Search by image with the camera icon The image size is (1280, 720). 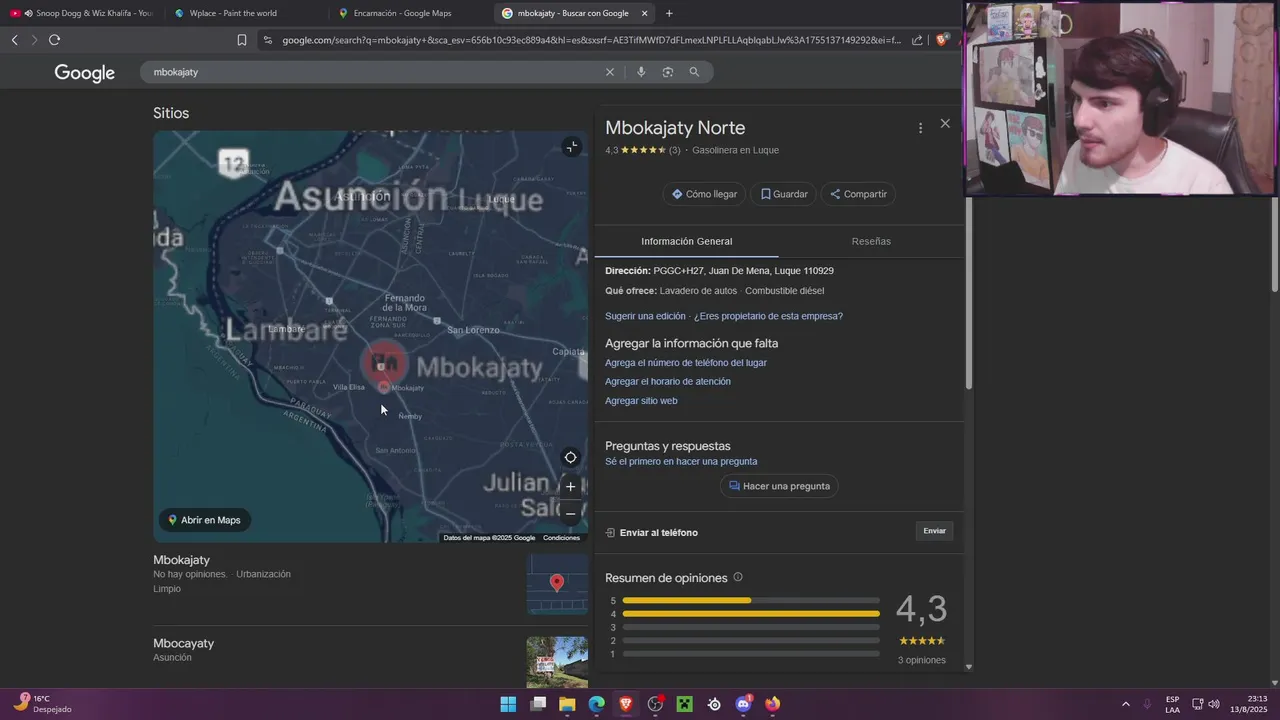click(x=667, y=72)
